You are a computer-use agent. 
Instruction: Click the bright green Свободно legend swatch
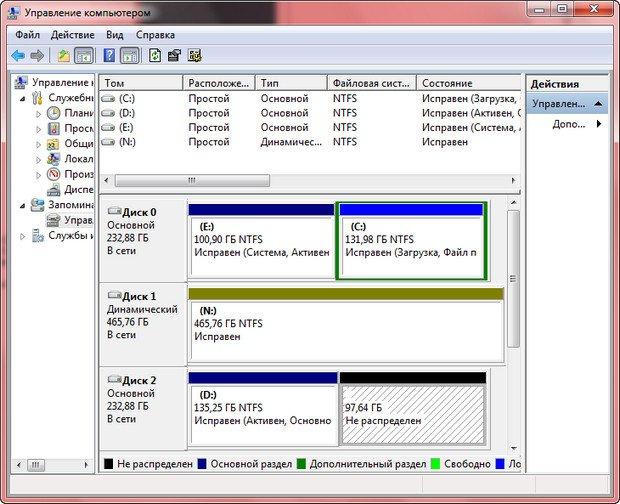point(435,464)
